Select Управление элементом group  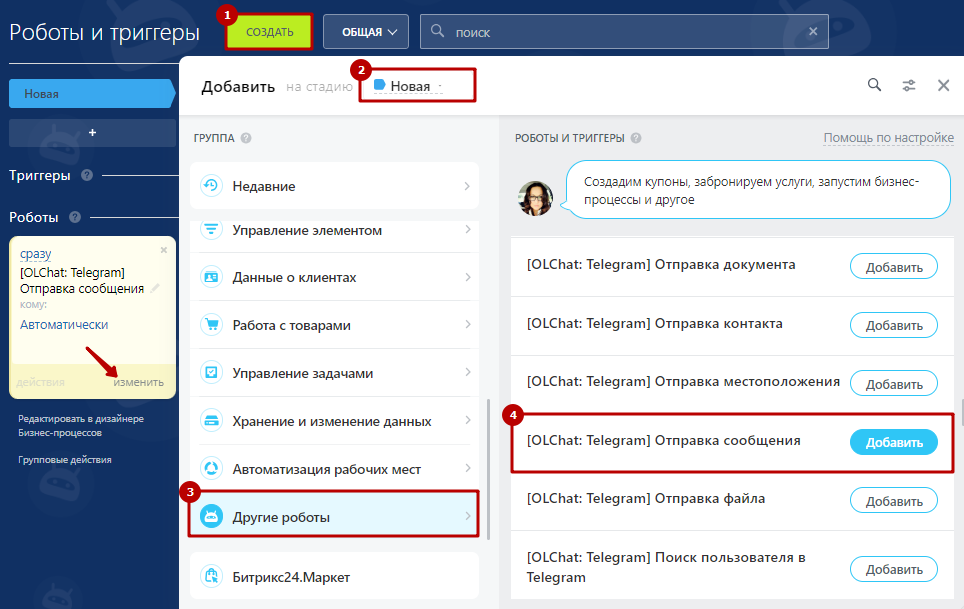point(334,235)
